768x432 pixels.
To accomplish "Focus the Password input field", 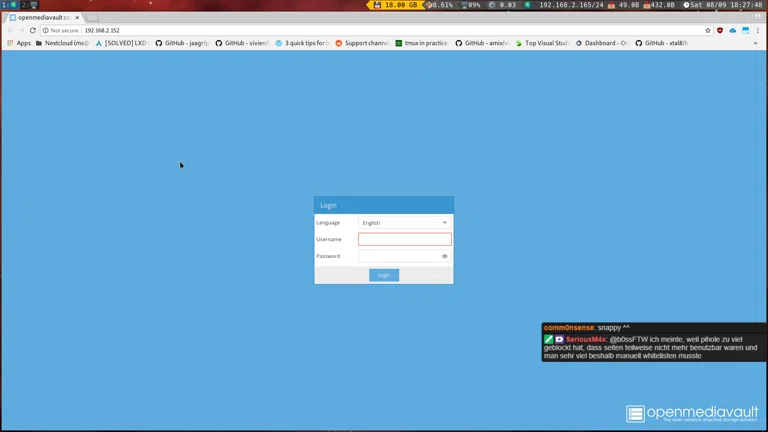I will coord(398,256).
